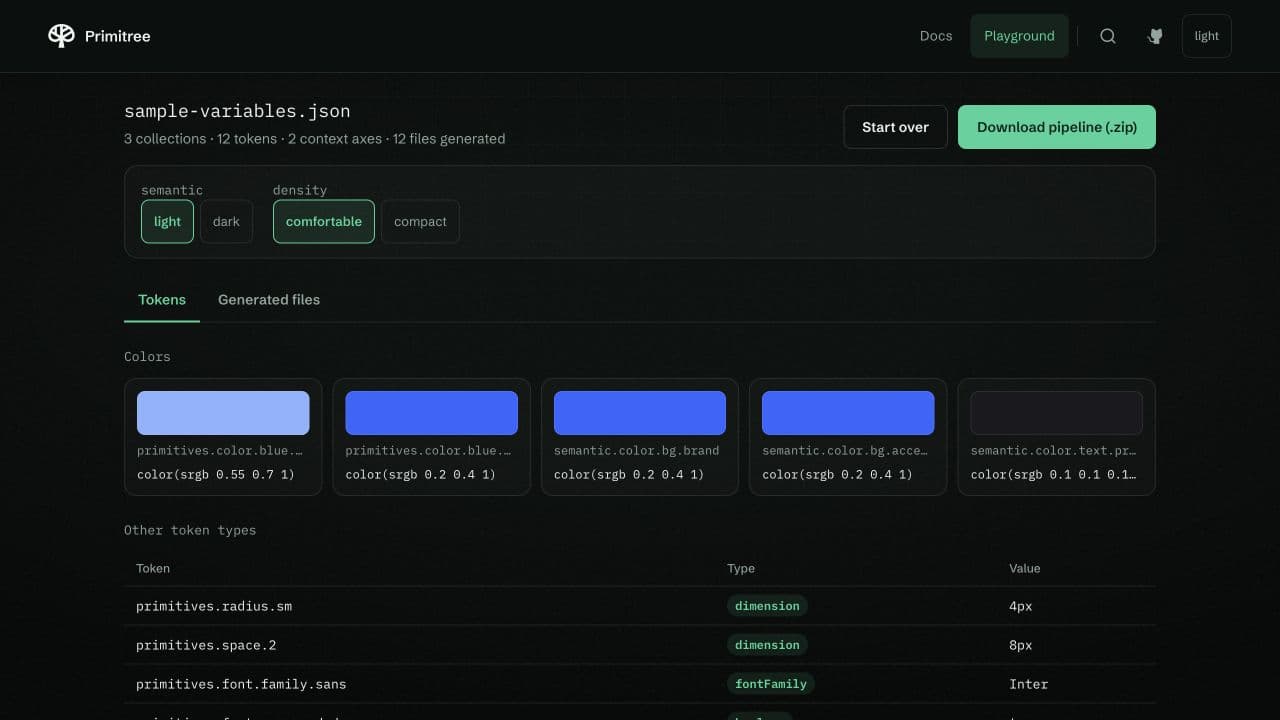Click the dimension badge for radius.sm

point(767,606)
